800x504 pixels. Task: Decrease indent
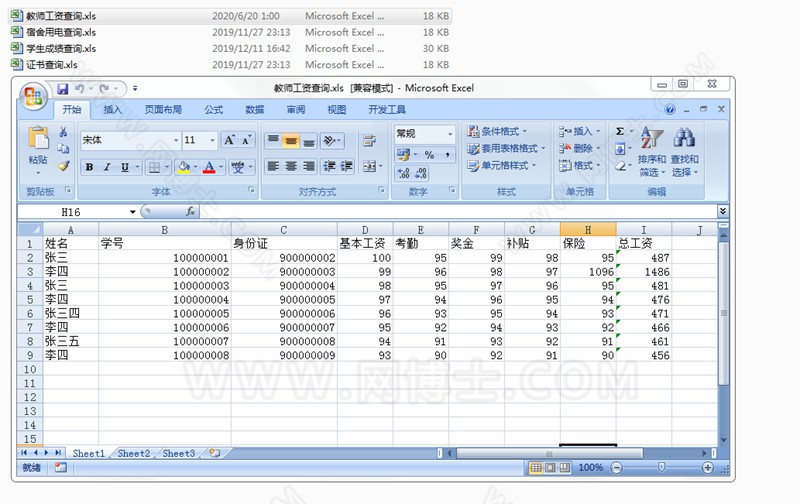point(330,166)
